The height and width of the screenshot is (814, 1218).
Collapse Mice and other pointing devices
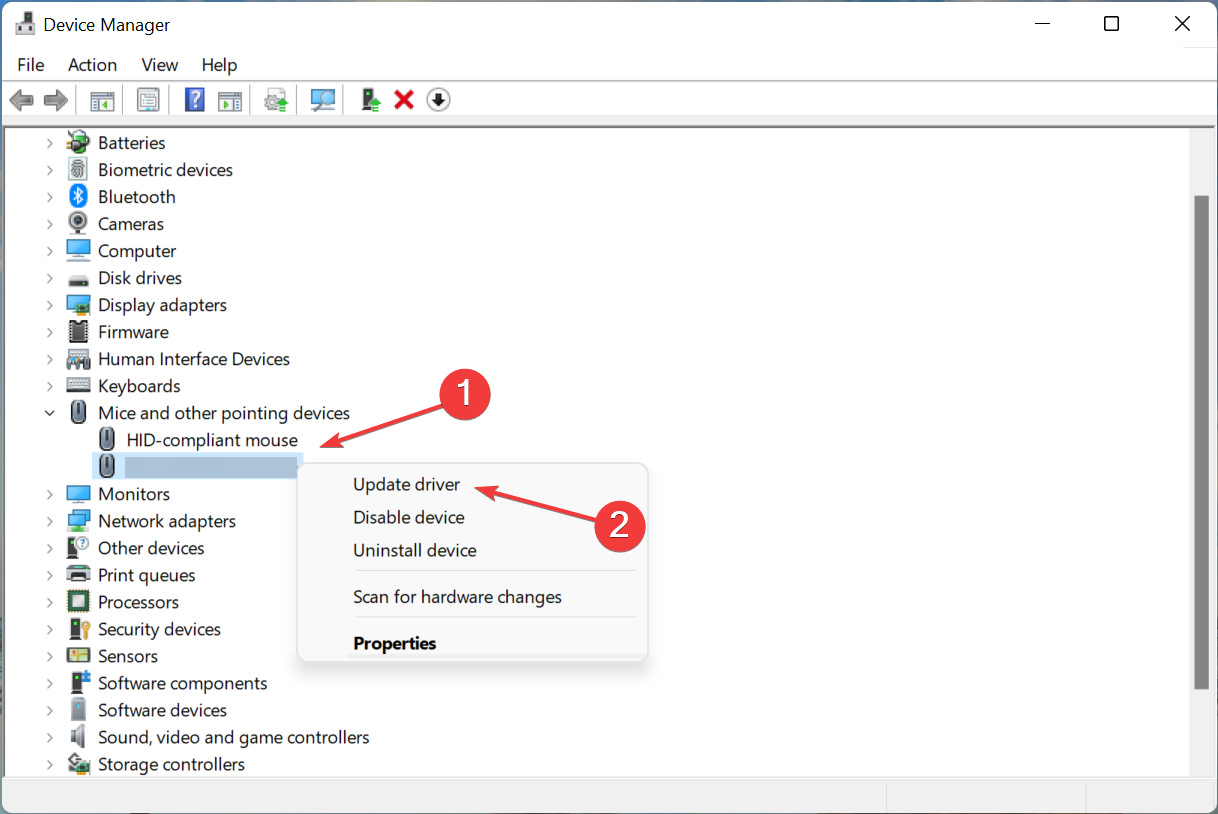pyautogui.click(x=49, y=413)
